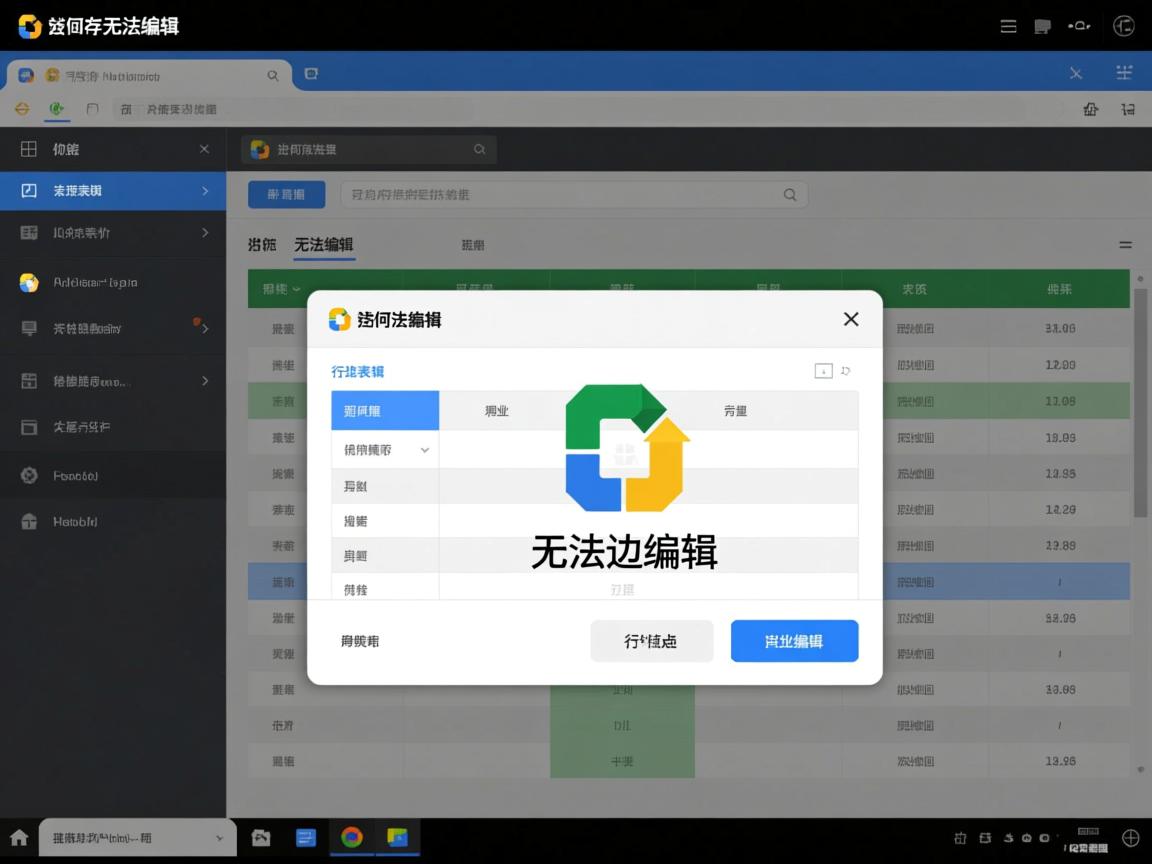The width and height of the screenshot is (1152, 864).
Task: Toggle the green extension icon beside the address bar
Action: (x=57, y=109)
